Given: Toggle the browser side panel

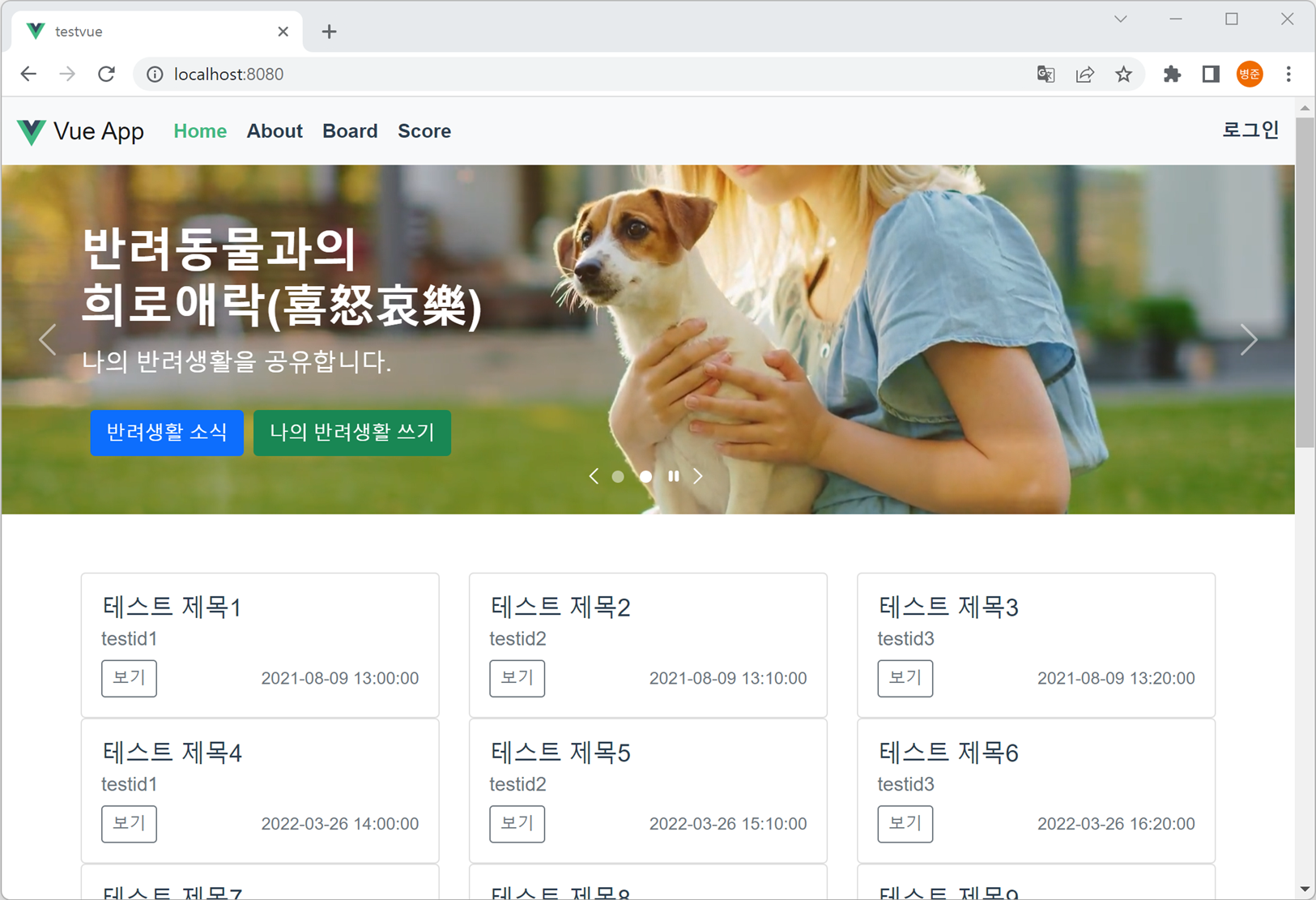Looking at the screenshot, I should pos(1211,75).
